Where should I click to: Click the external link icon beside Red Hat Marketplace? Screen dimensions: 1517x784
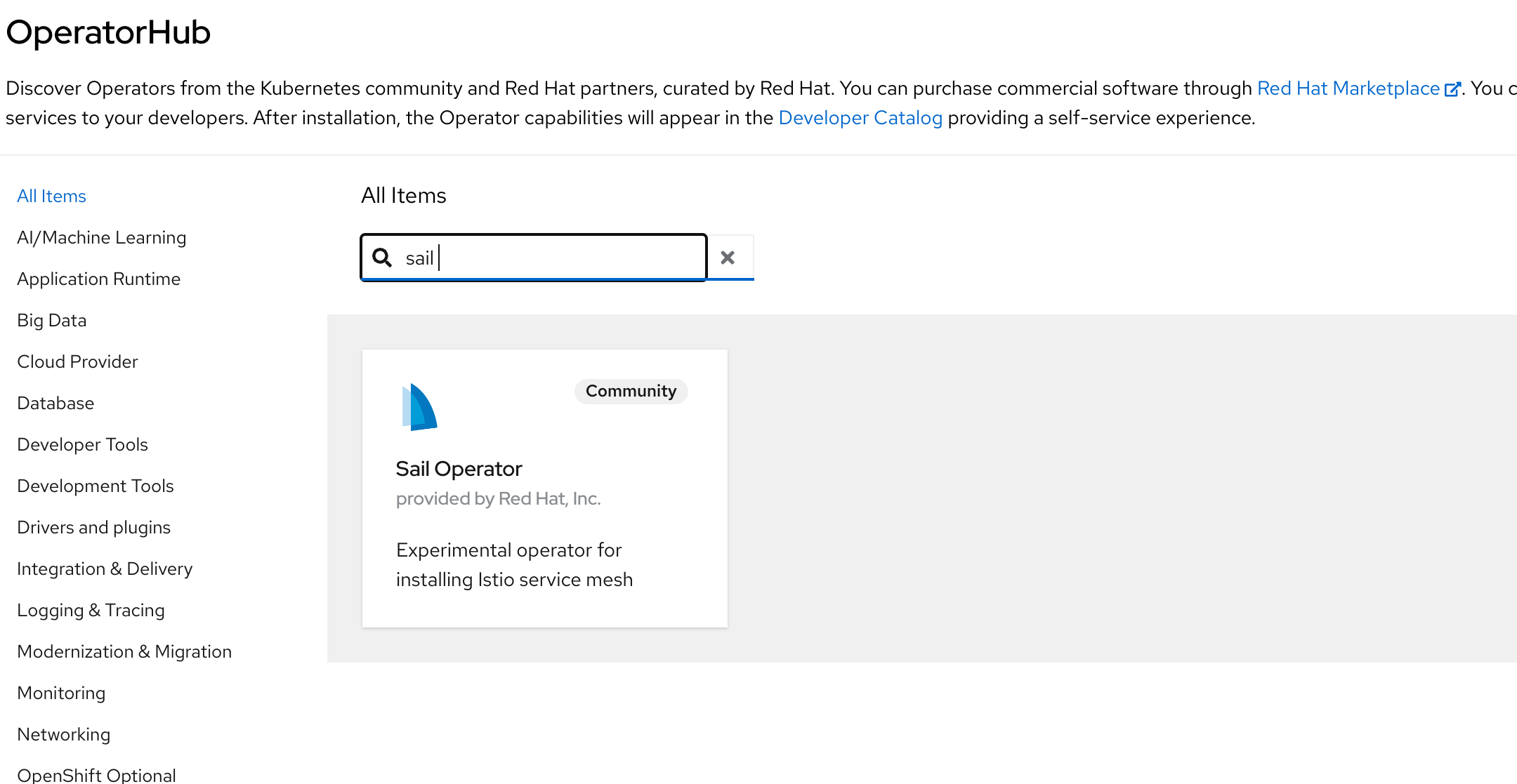click(1452, 89)
